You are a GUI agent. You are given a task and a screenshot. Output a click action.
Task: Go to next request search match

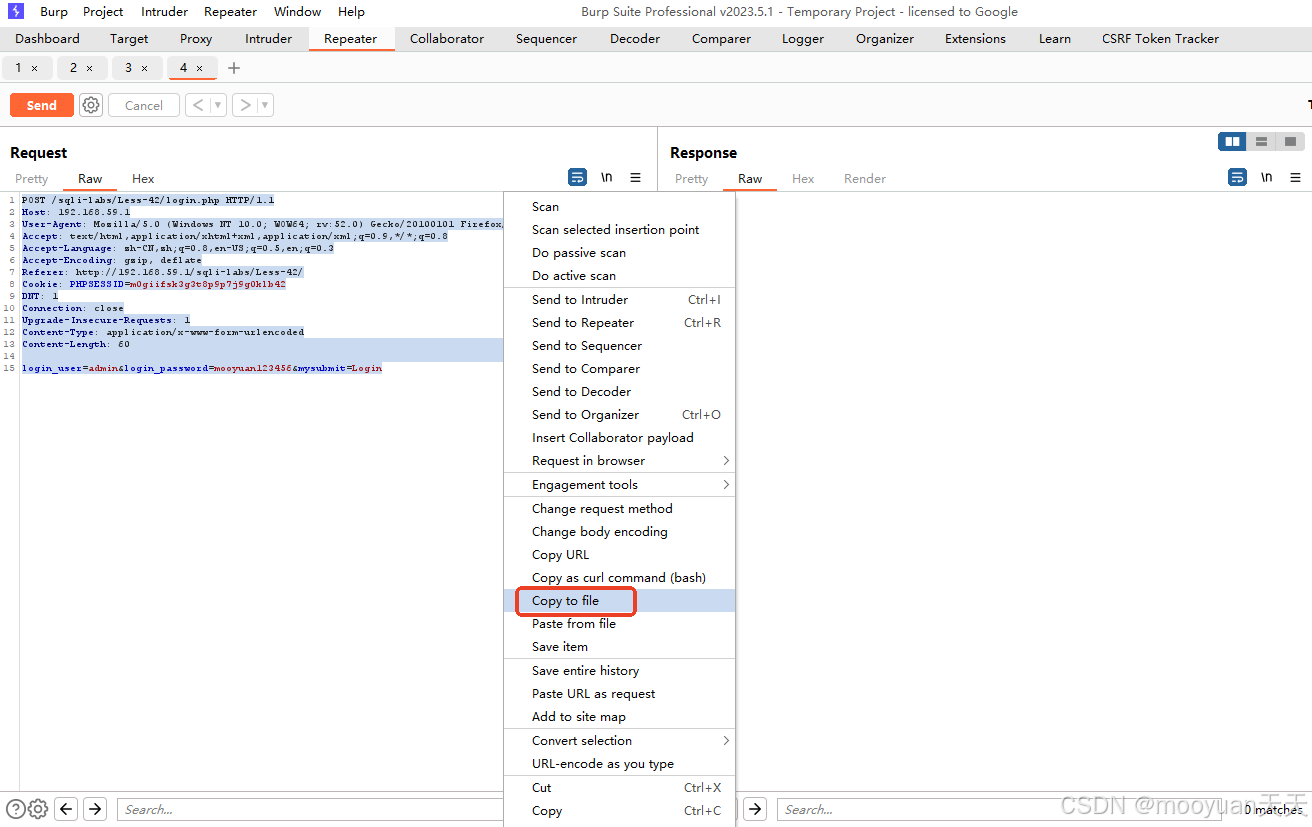point(94,809)
